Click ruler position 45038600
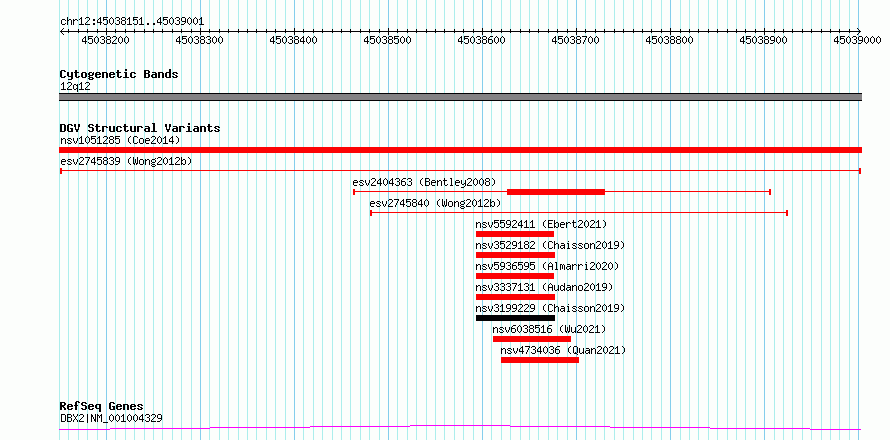Viewport: 890px width, 440px height. 481,40
